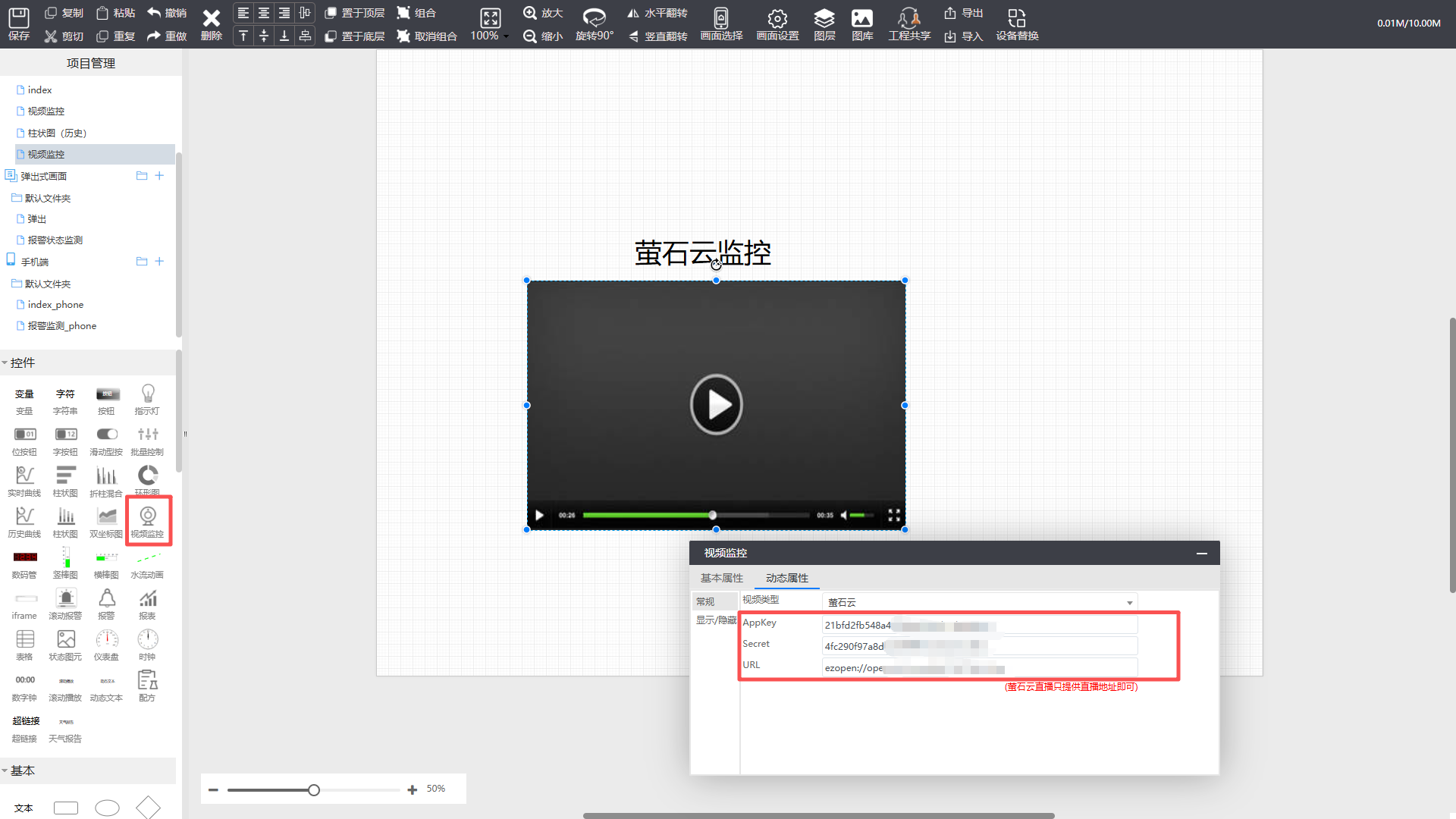Click the AppKey input field
The image size is (1456, 819).
click(x=979, y=625)
